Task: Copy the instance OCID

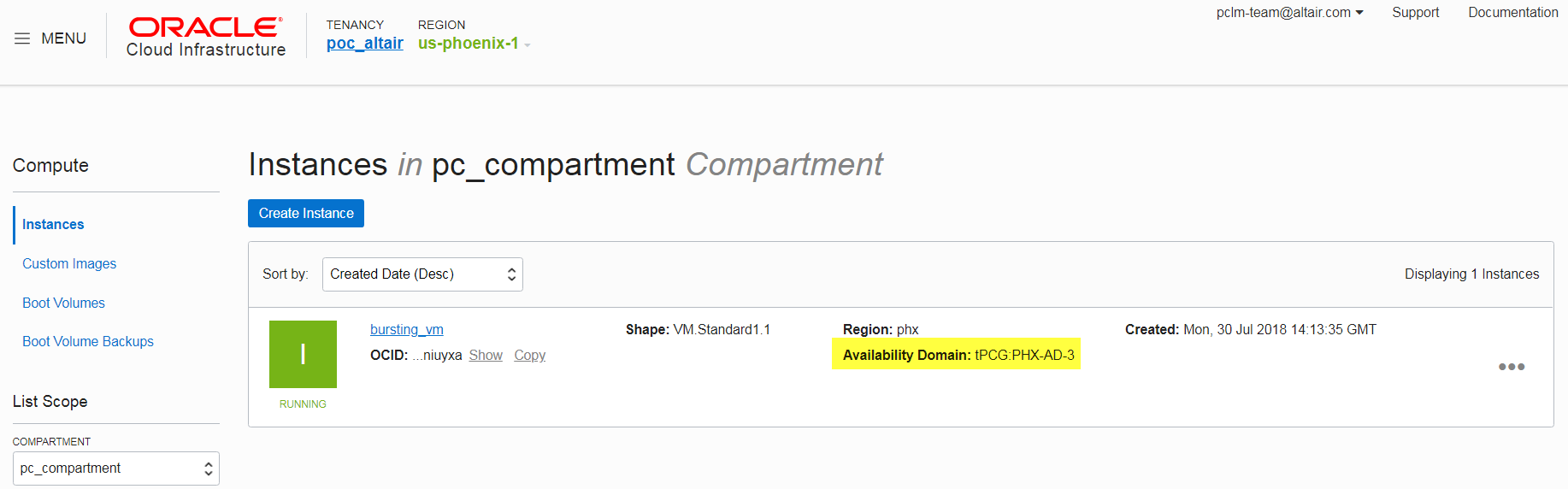Action: [529, 356]
